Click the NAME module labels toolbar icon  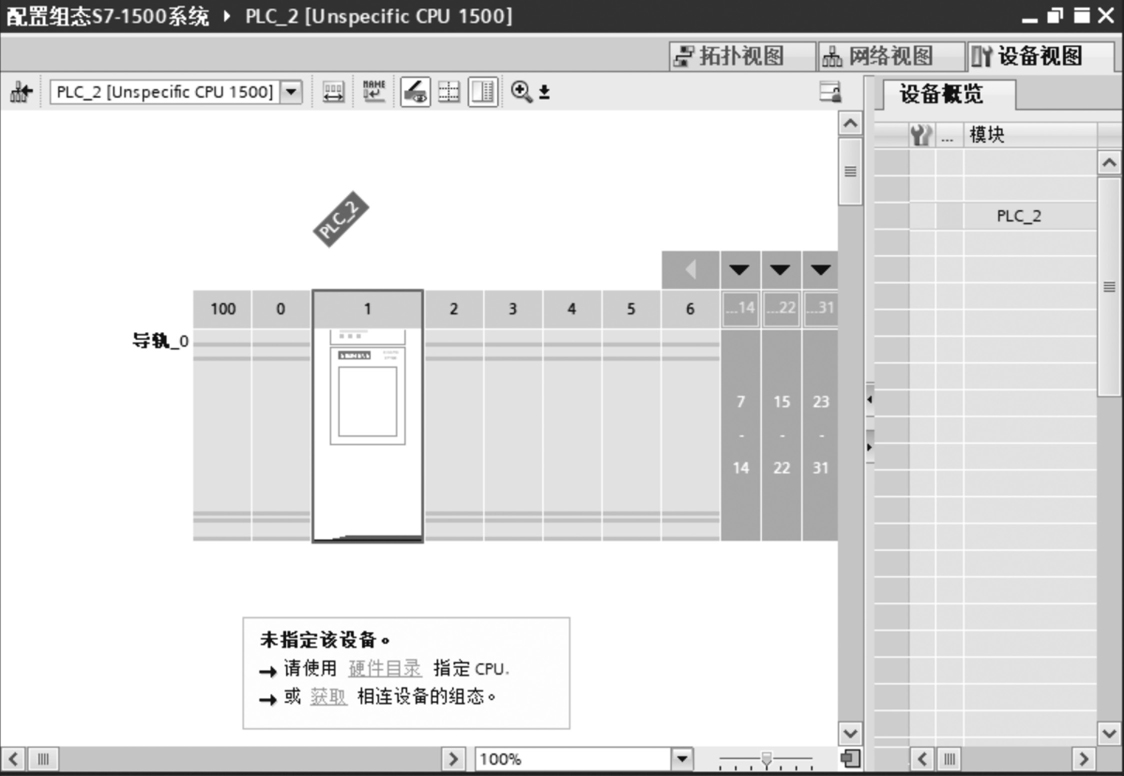[x=373, y=91]
